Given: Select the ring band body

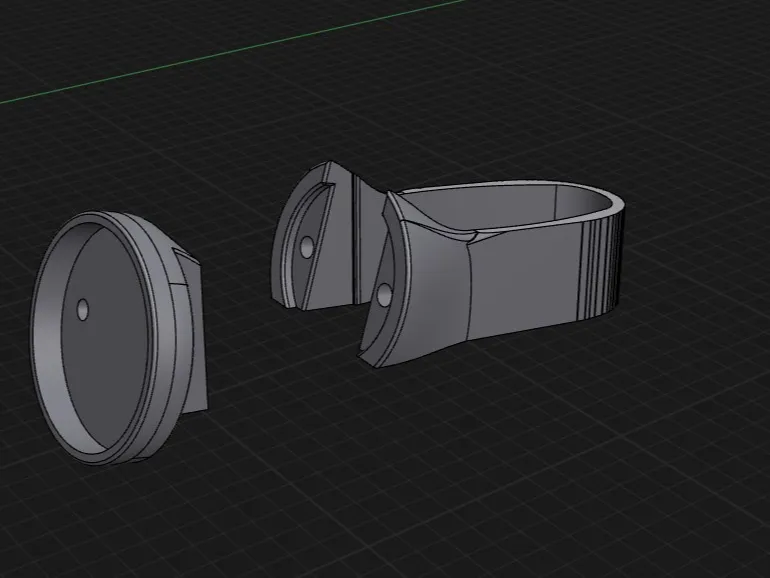Looking at the screenshot, I should click(491, 273).
